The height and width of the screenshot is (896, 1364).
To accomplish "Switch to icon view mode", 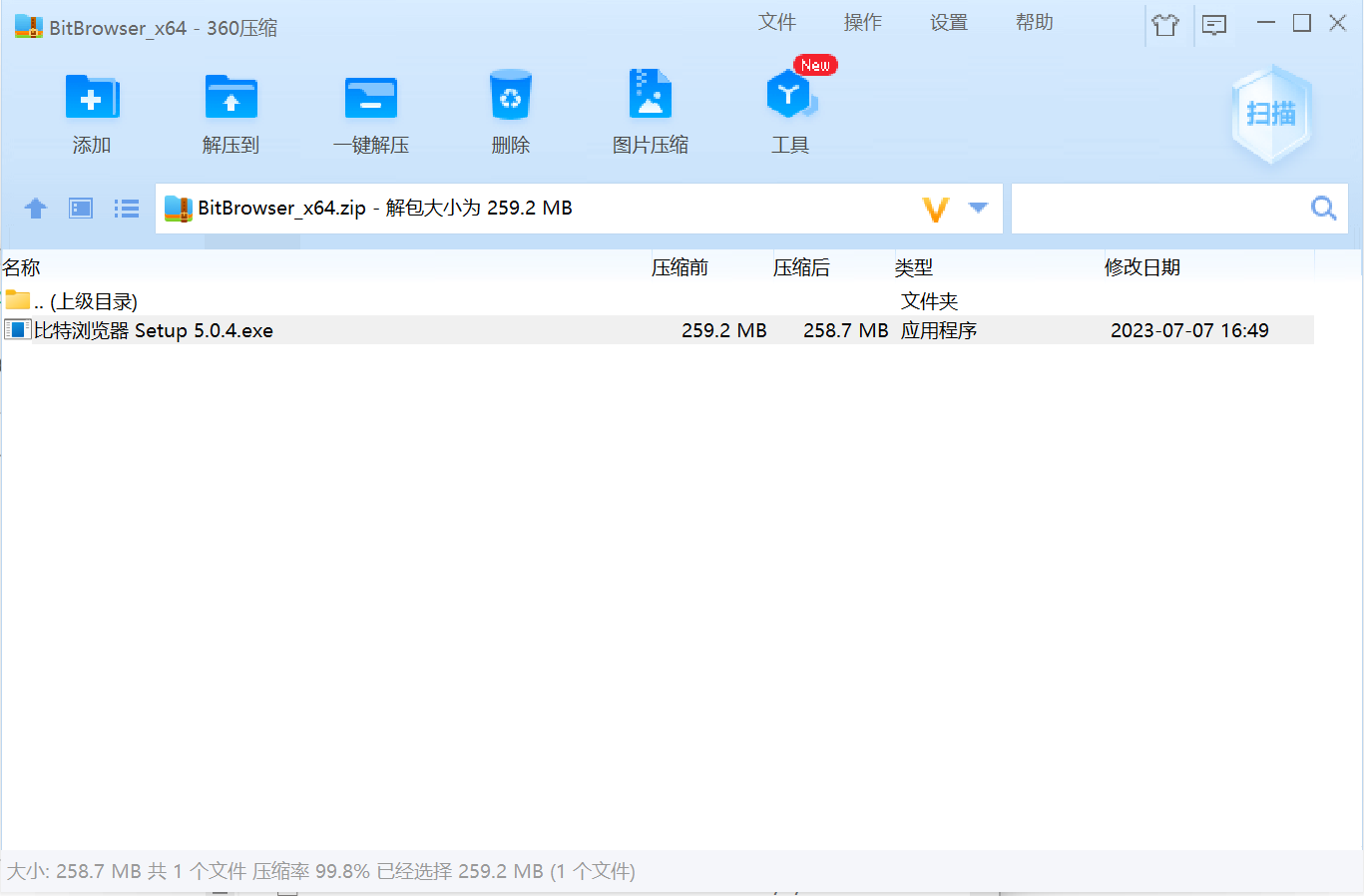I will click(x=81, y=208).
